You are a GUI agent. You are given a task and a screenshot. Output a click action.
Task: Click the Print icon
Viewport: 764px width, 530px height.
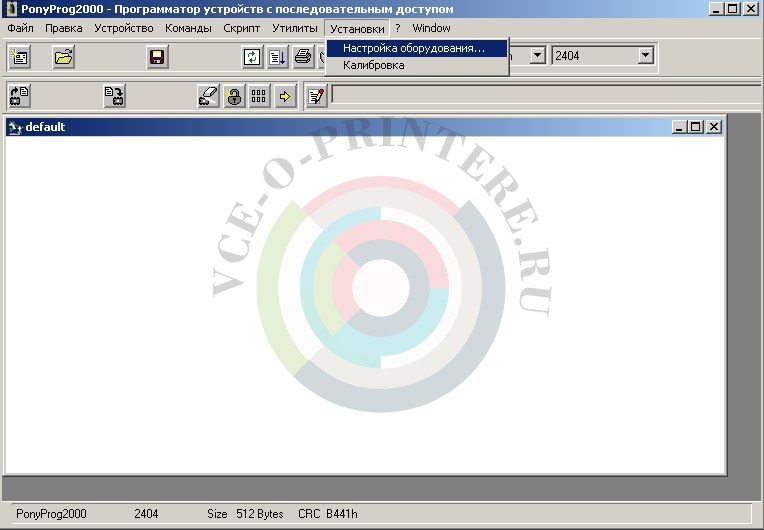pos(303,58)
